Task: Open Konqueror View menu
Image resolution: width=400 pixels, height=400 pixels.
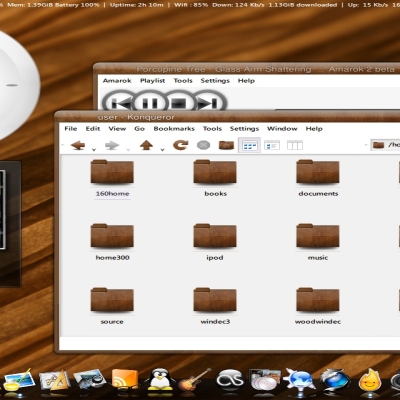Action: point(117,129)
